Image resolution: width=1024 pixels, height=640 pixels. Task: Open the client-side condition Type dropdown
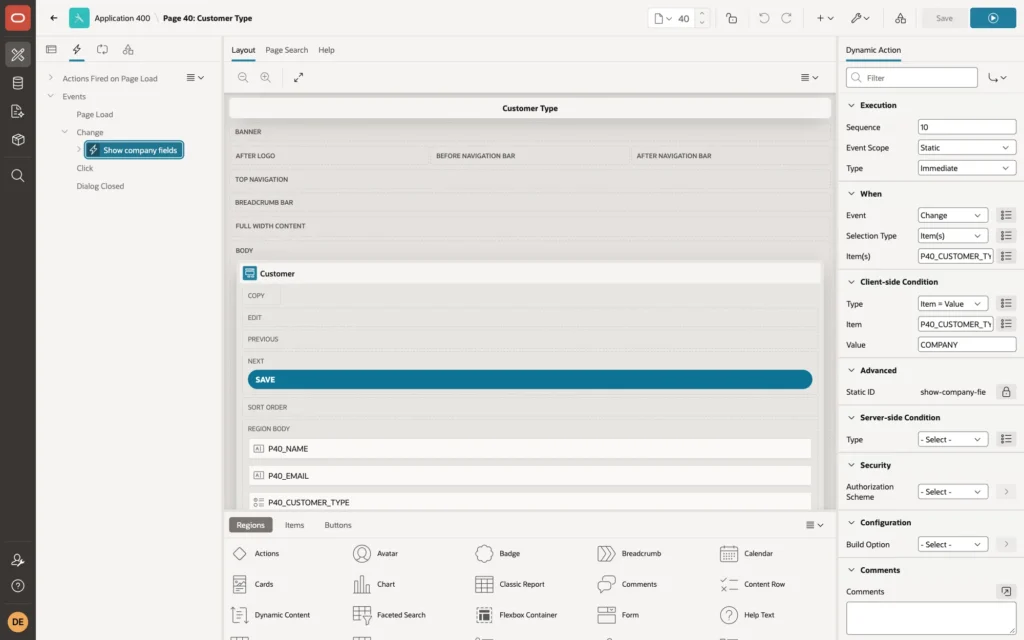(952, 304)
